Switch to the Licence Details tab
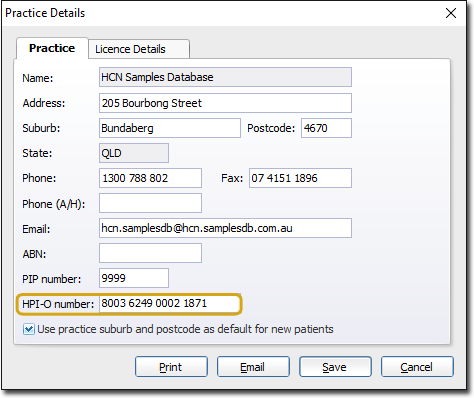 coord(139,49)
